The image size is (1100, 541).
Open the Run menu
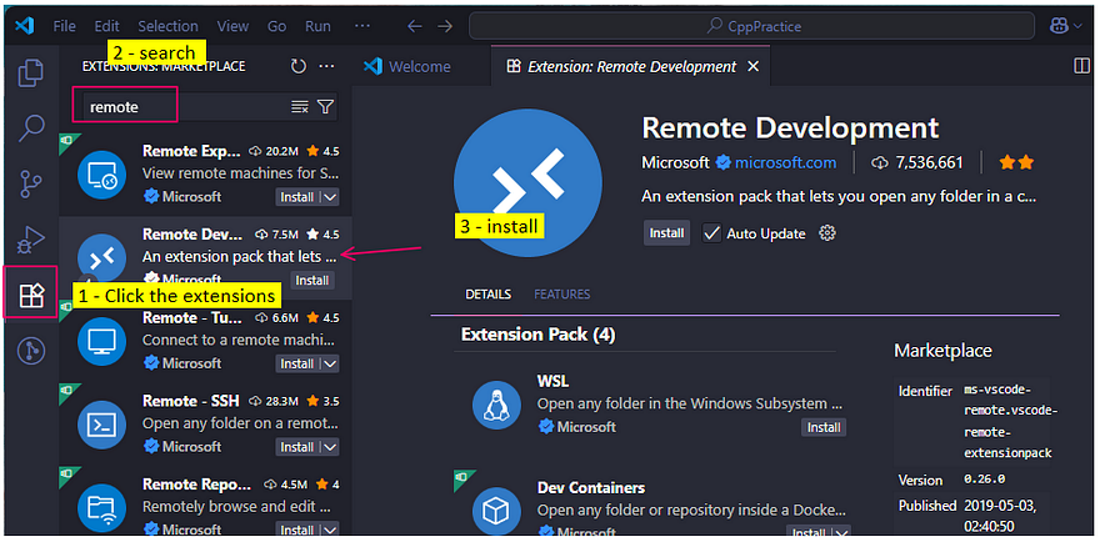(x=318, y=26)
